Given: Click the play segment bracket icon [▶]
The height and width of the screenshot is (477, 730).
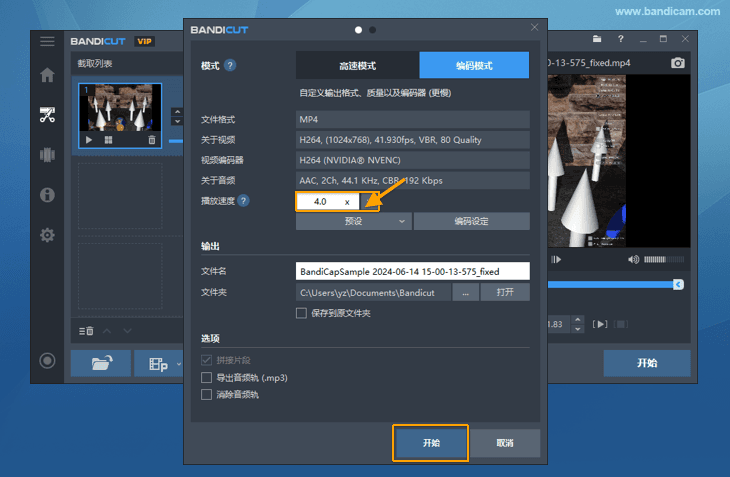Looking at the screenshot, I should [600, 324].
